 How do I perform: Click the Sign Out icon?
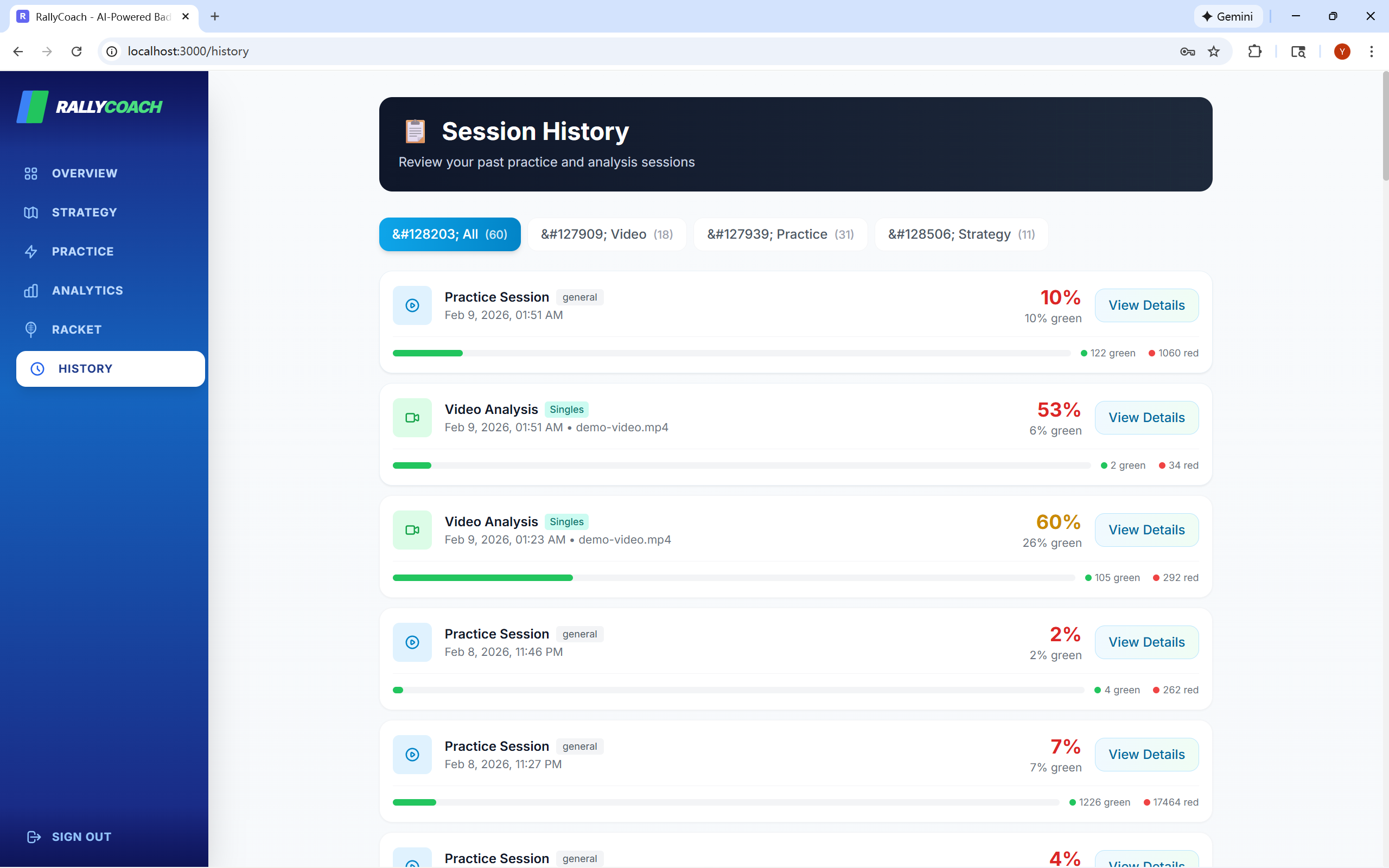[x=34, y=837]
